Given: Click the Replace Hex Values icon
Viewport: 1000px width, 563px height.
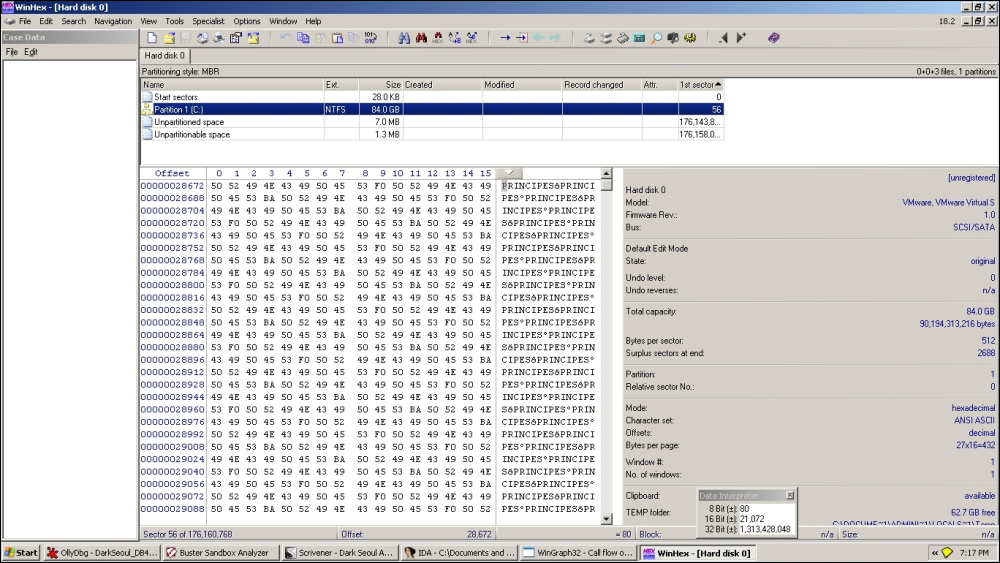Looking at the screenshot, I should pos(471,38).
